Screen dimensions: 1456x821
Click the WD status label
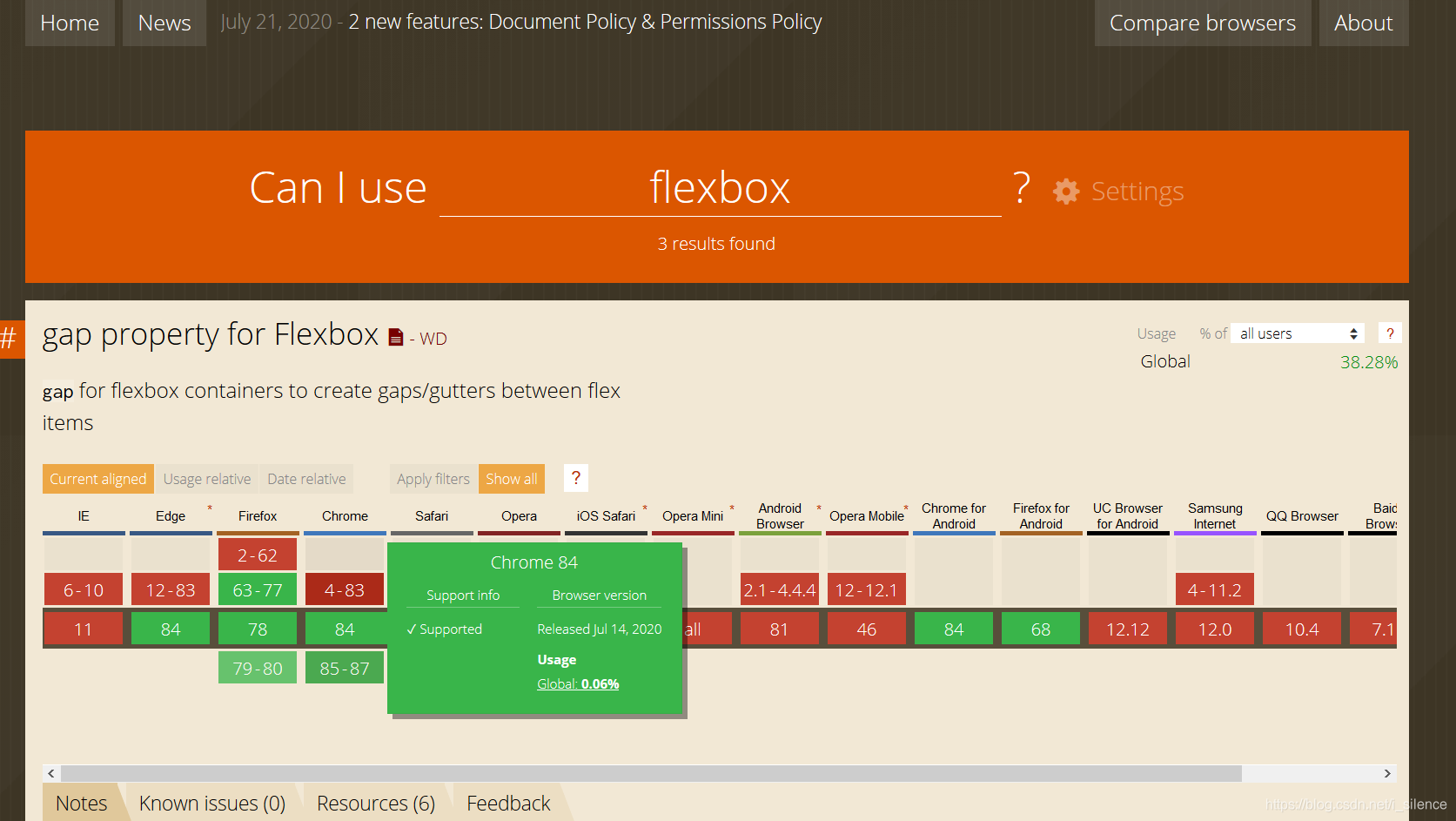point(433,339)
